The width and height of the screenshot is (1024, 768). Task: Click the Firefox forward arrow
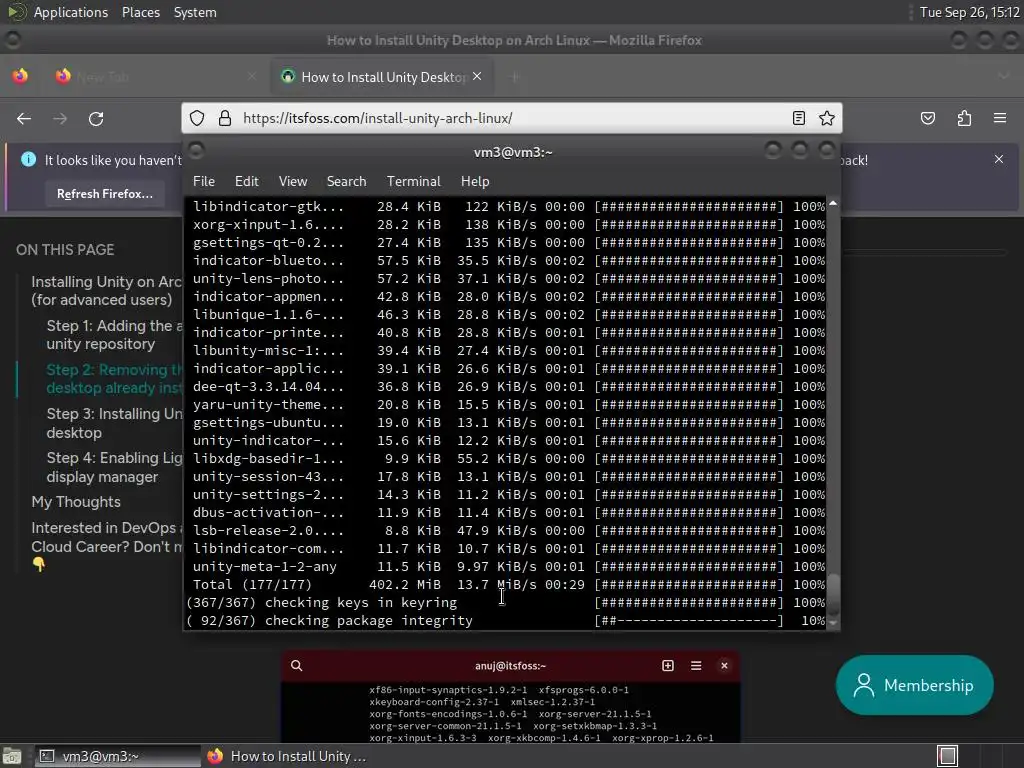point(60,118)
